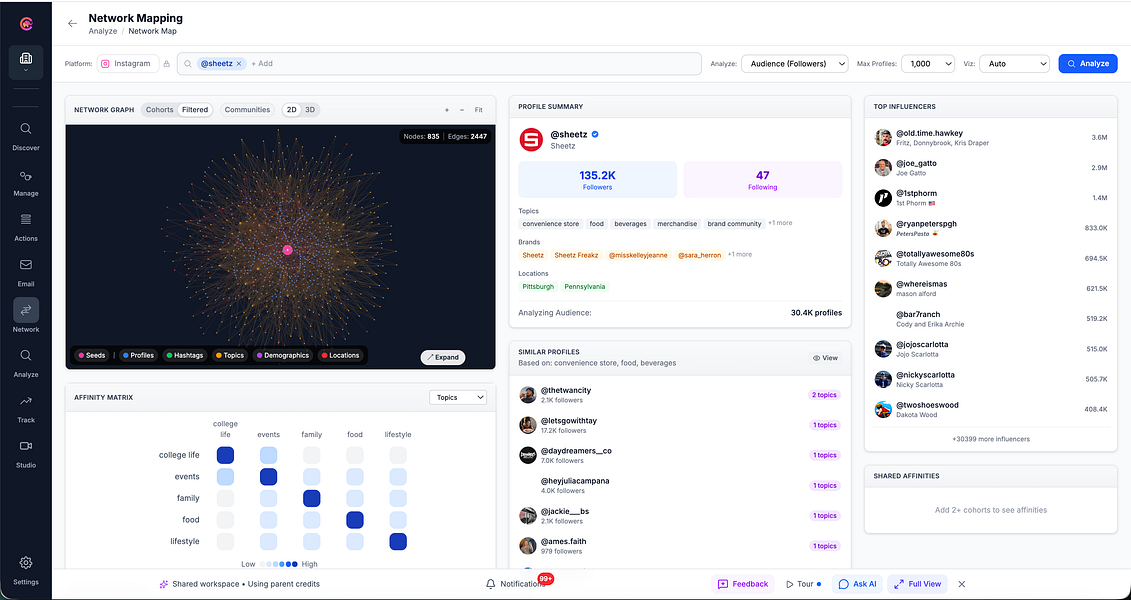Toggle Hashtags legend filter
1131x600 pixels.
point(185,356)
